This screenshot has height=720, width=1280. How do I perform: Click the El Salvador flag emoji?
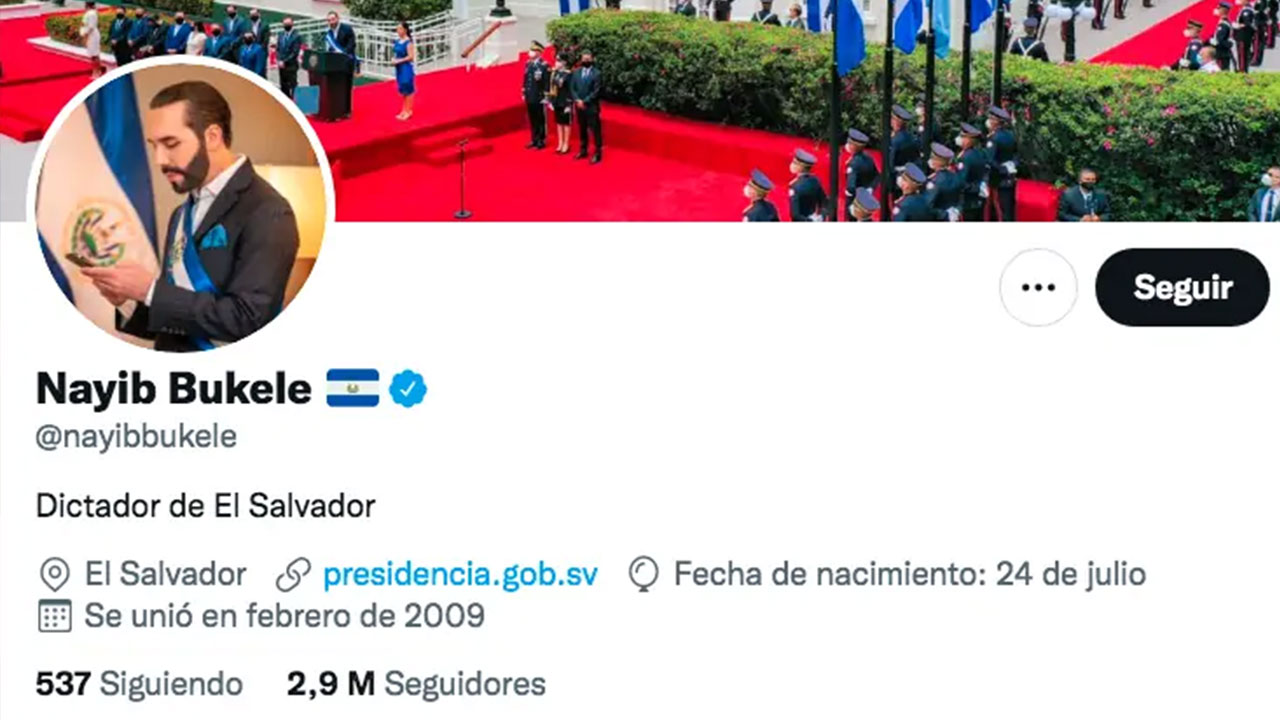353,388
